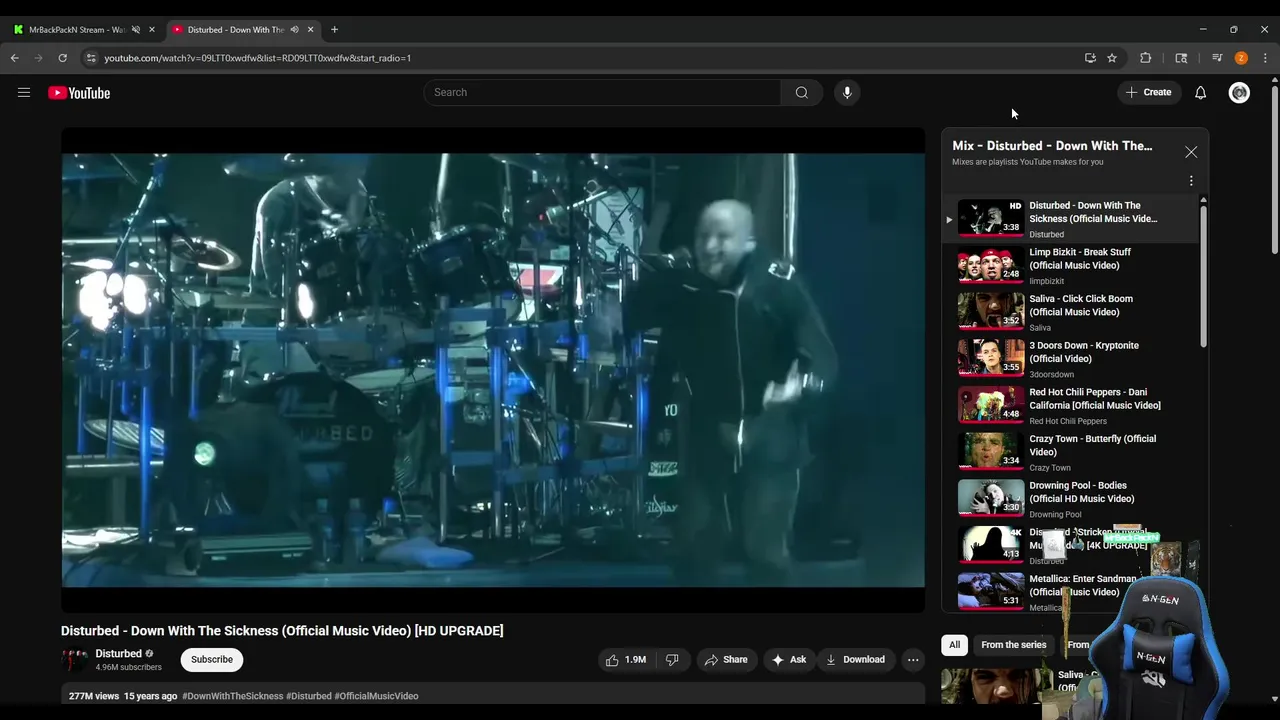The image size is (1280, 720).
Task: Open the browser extensions puzzle icon
Action: tap(1146, 58)
